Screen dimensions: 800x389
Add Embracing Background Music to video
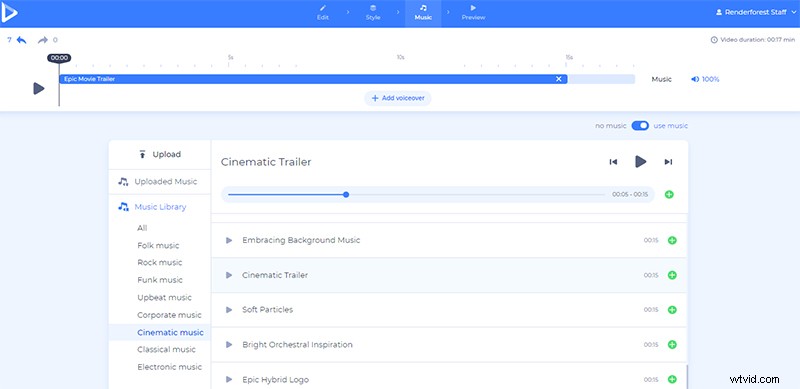[x=672, y=240]
